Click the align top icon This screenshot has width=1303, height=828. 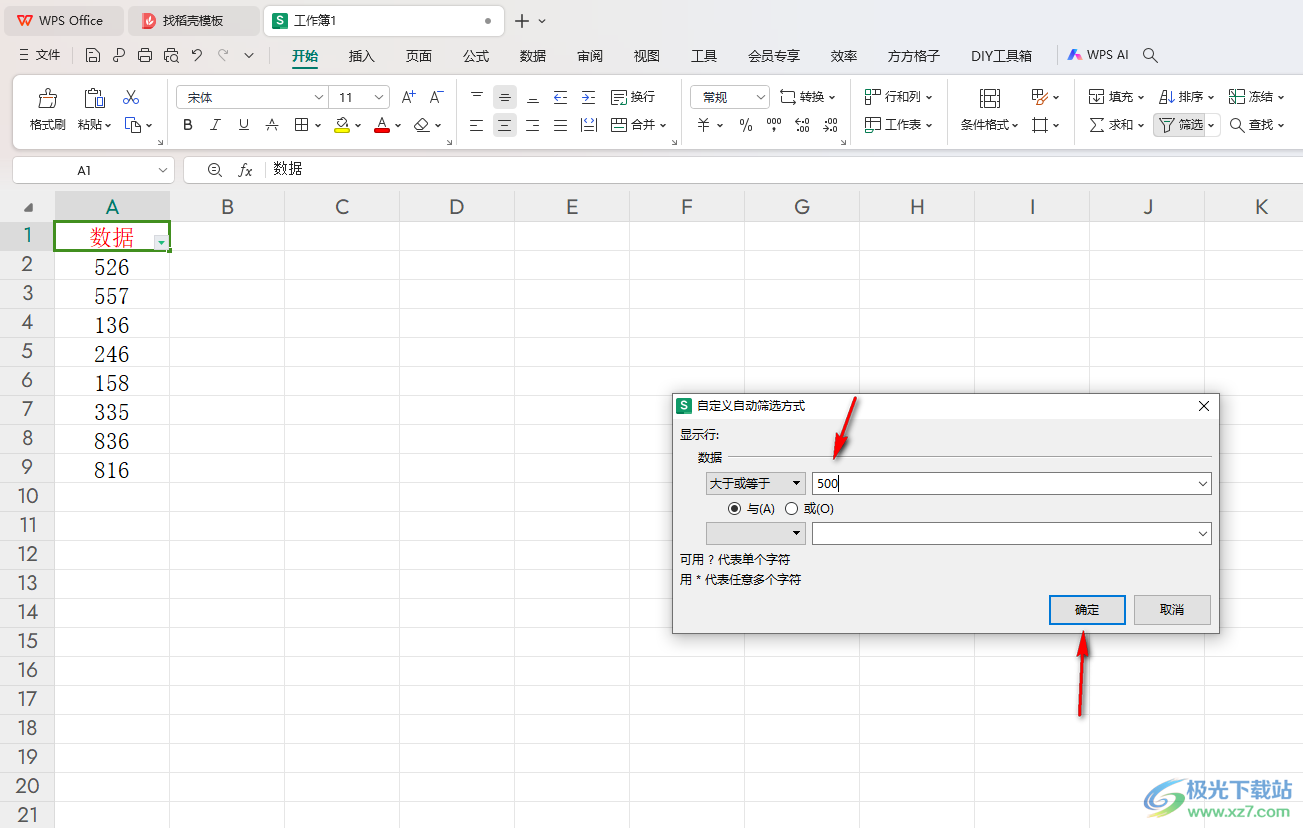(x=477, y=97)
